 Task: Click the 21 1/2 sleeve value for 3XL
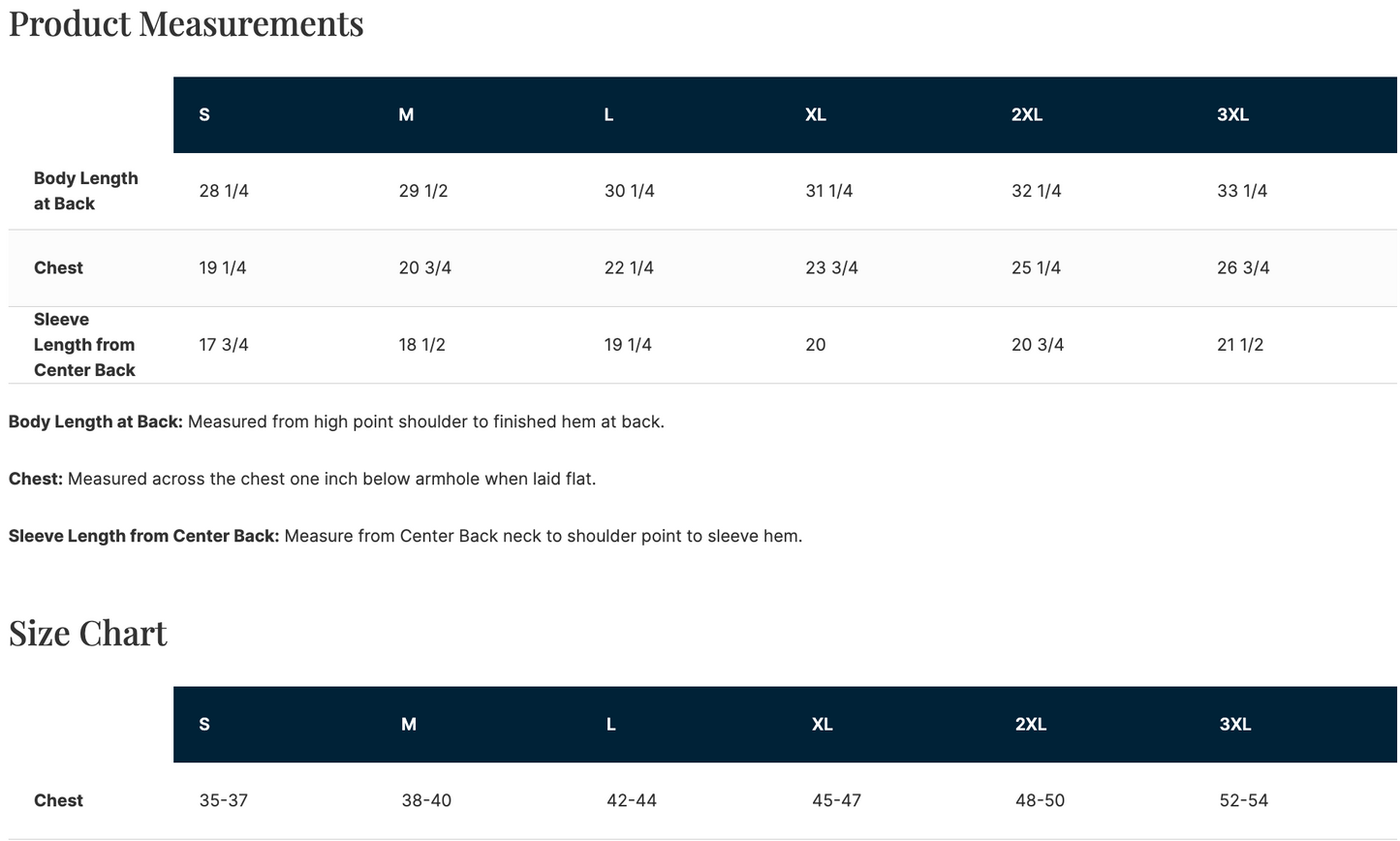[1240, 344]
